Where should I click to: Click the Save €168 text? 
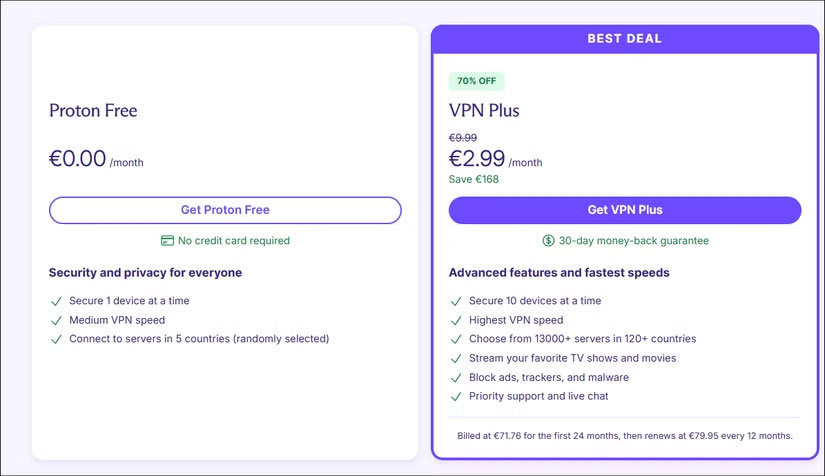[474, 180]
